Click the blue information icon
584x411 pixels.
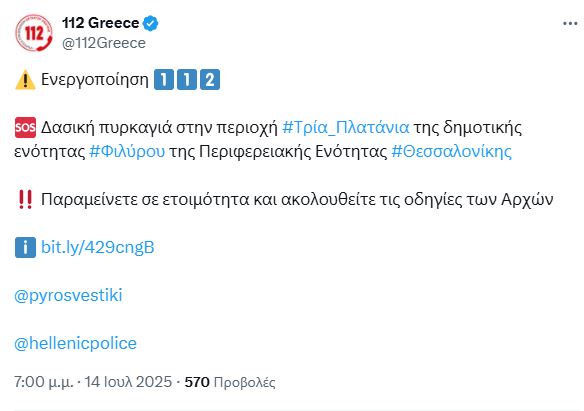click(25, 248)
